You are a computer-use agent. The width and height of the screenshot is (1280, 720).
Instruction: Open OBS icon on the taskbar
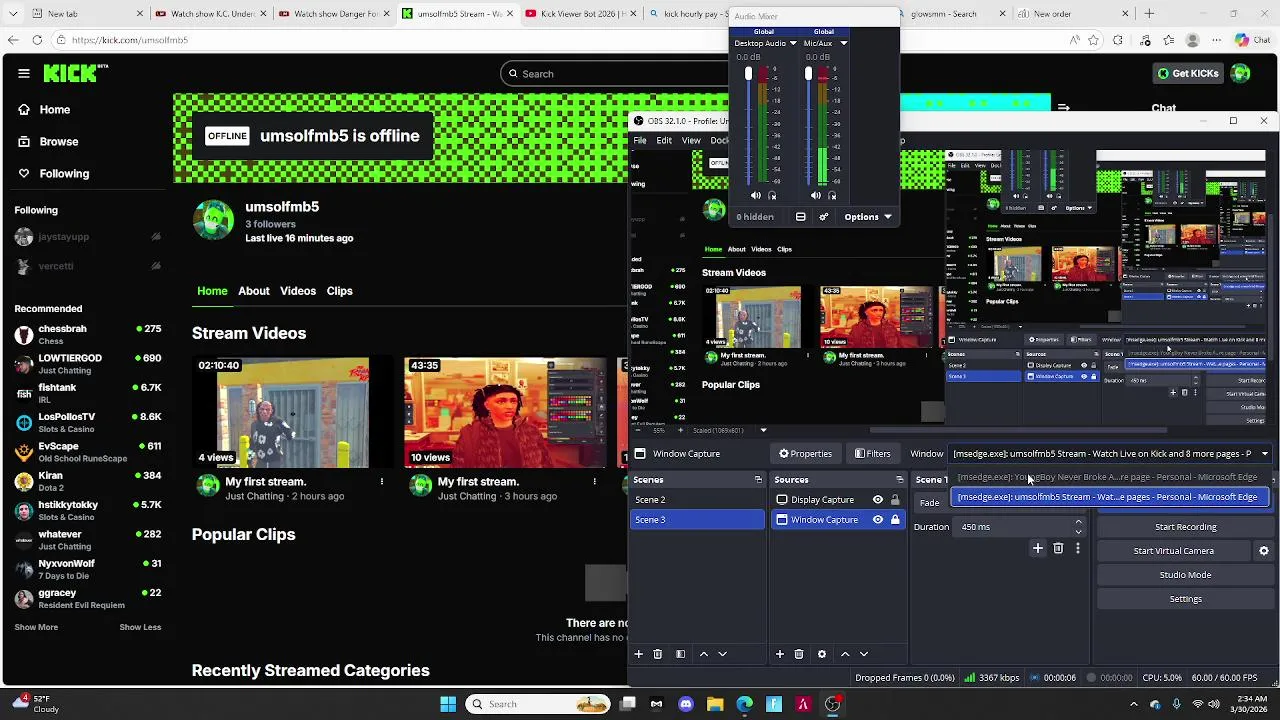(832, 704)
